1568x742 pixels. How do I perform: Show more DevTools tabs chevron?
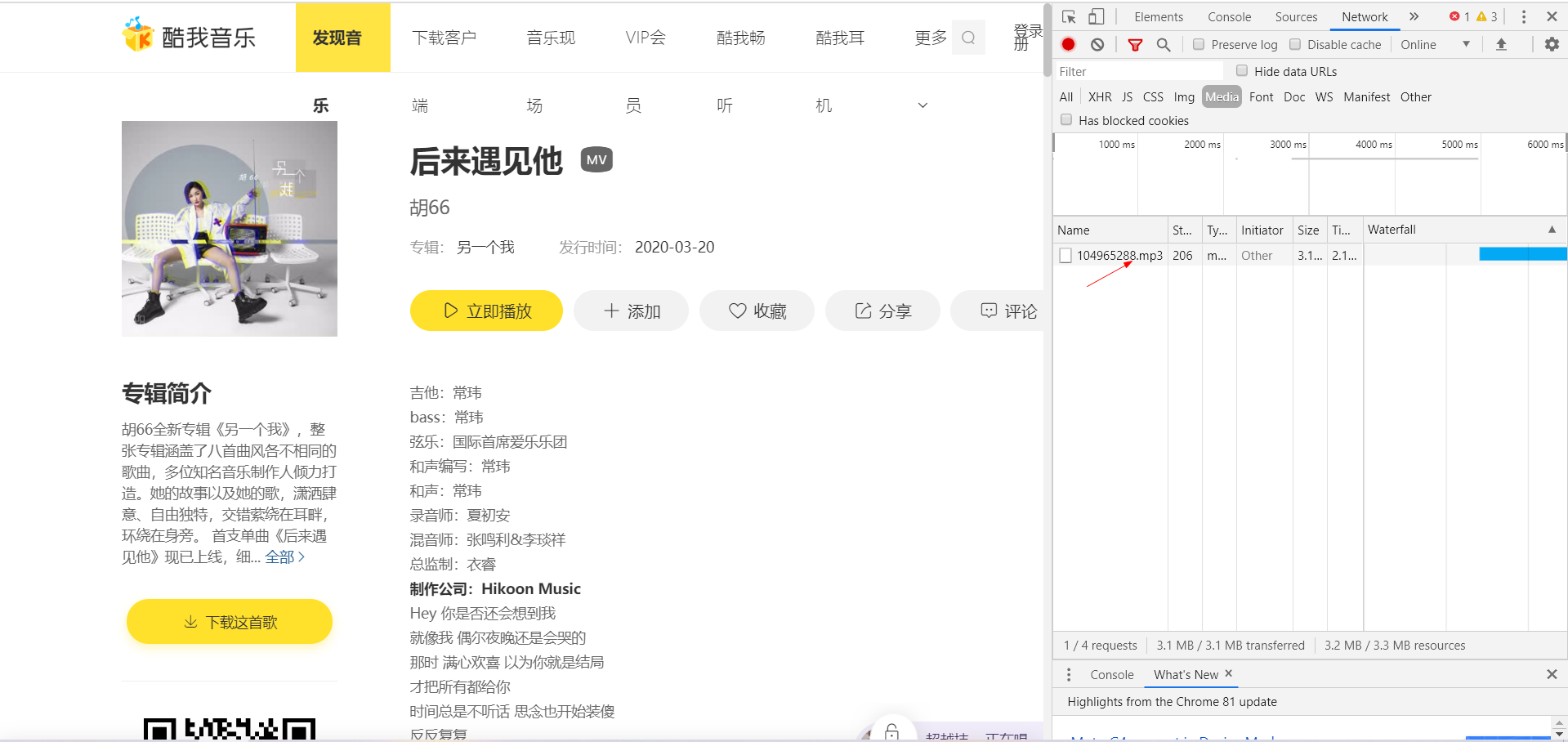(x=1414, y=16)
